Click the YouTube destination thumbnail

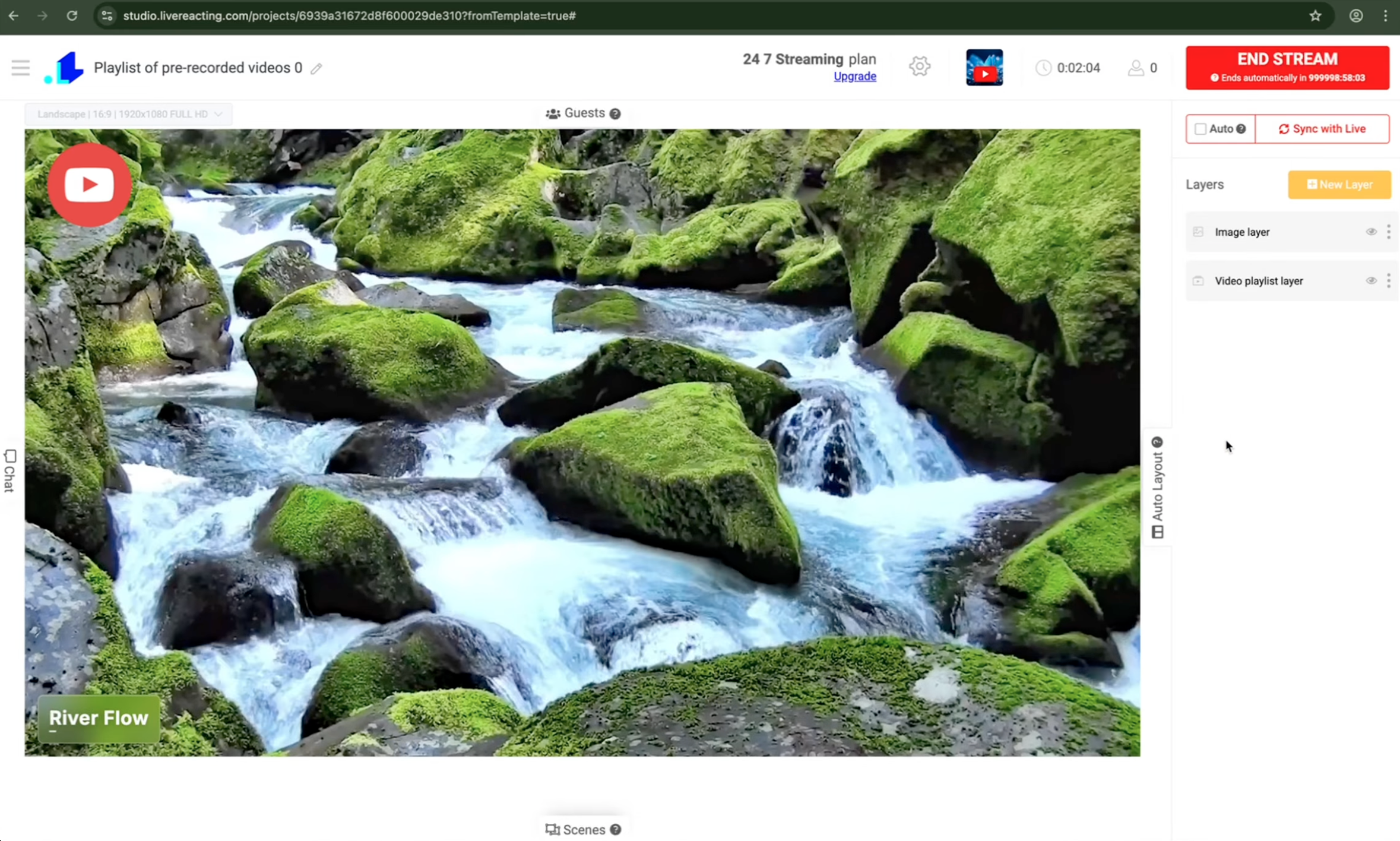tap(984, 68)
